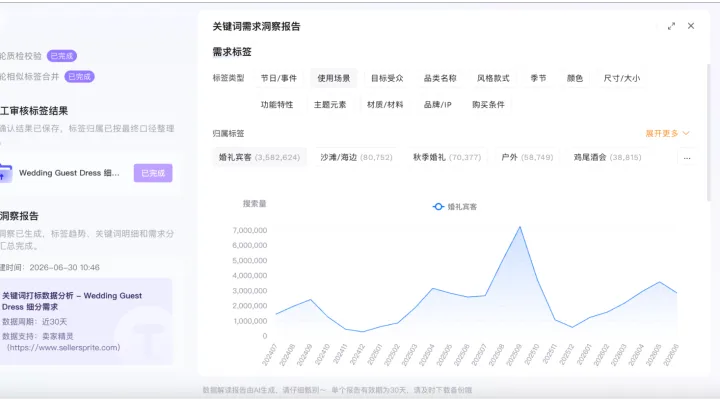Toggle the 婚礼宾客 chart legend marker
Screen dimensions: 720x403
[438, 207]
